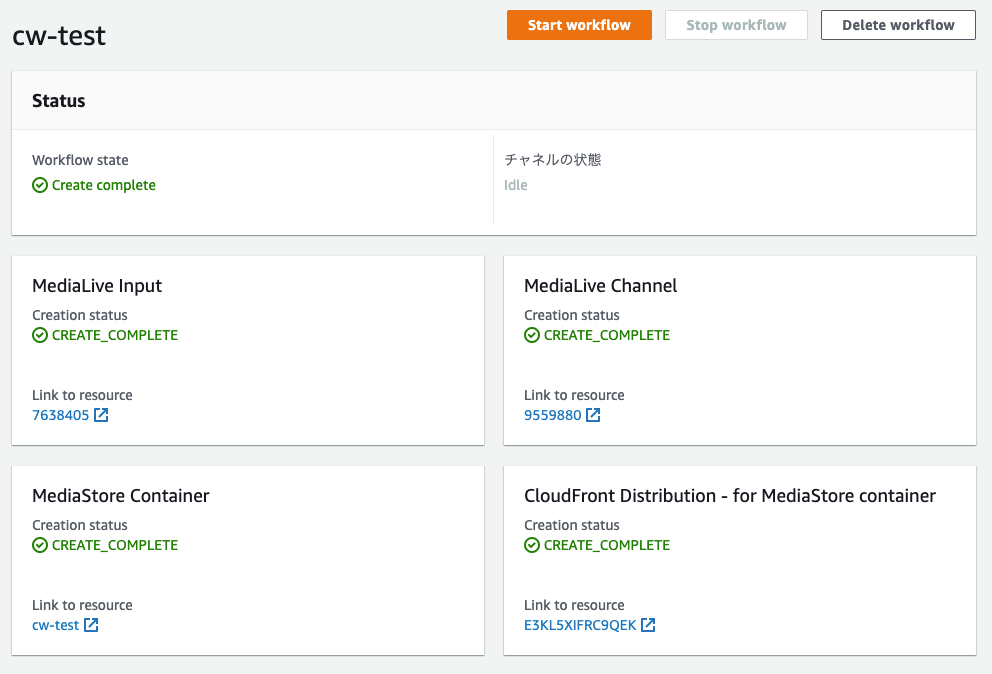This screenshot has height=674, width=992.
Task: Click the Status panel heading
Action: [x=59, y=101]
